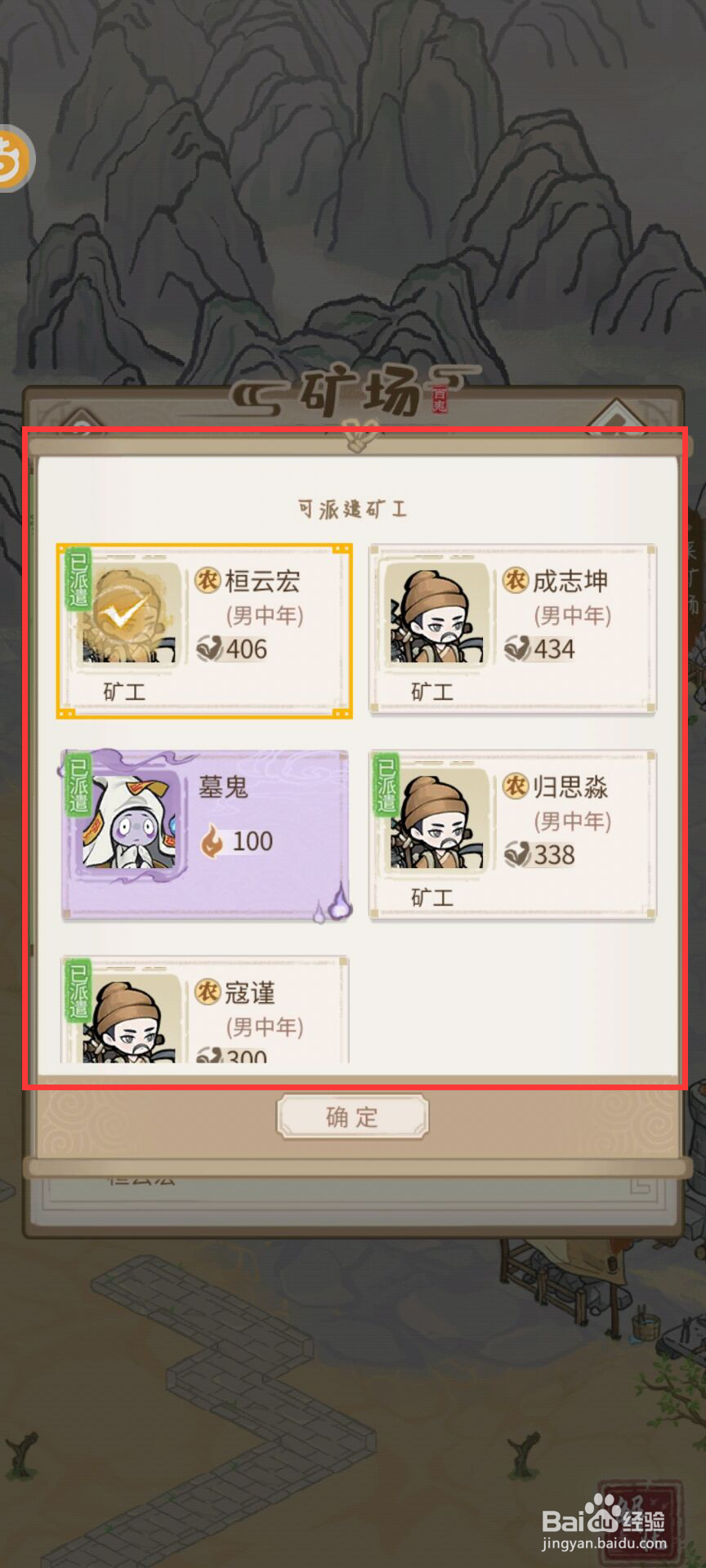Tap the strength icon next to 406

pyautogui.click(x=210, y=649)
